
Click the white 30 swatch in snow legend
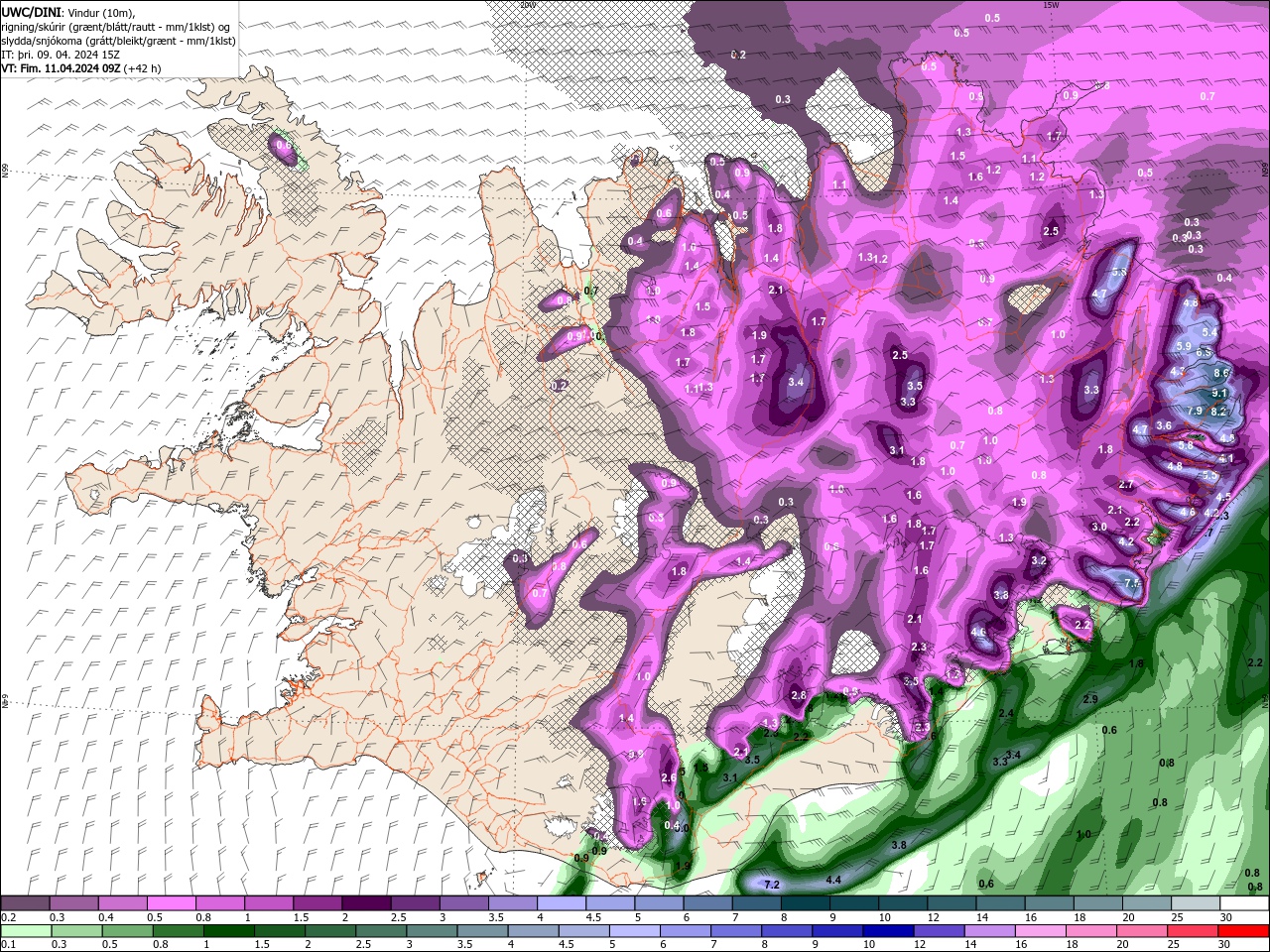coord(1243,903)
